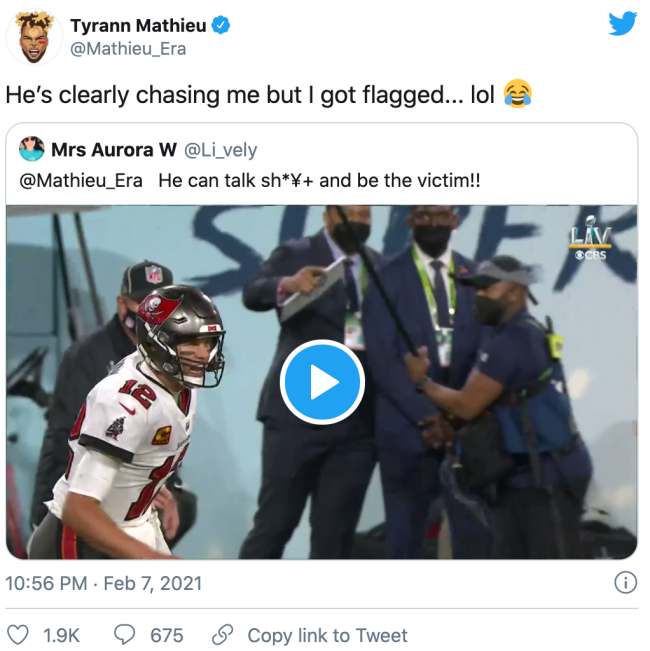Click the blue verified badge
This screenshot has width=650, height=651.
coord(222,26)
